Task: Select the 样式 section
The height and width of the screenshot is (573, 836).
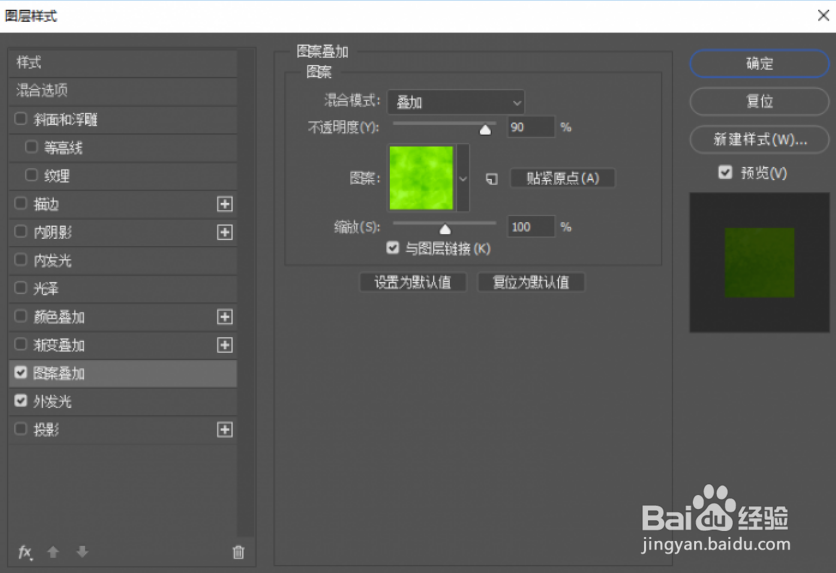Action: point(123,63)
